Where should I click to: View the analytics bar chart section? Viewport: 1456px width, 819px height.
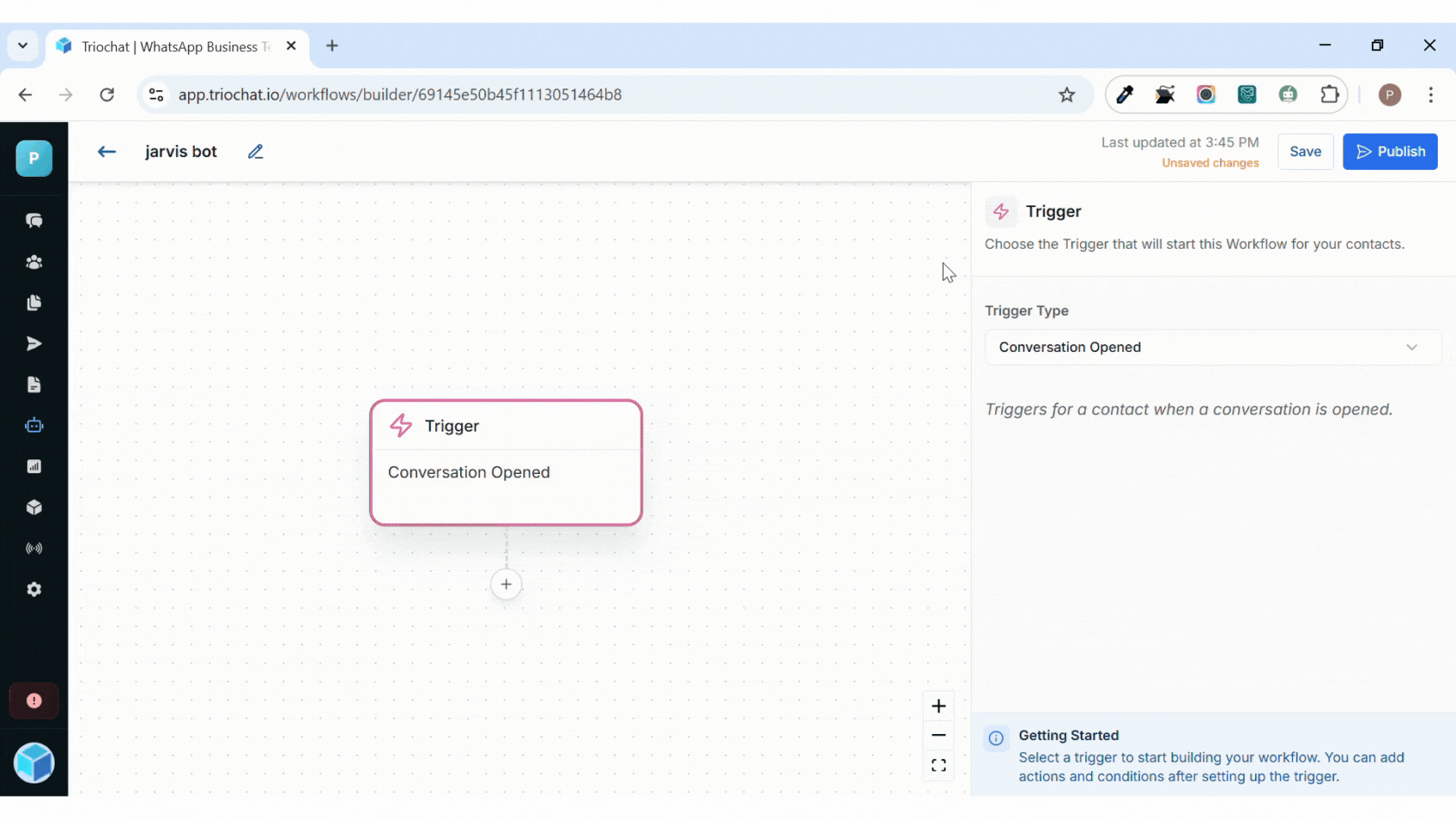[x=34, y=465]
